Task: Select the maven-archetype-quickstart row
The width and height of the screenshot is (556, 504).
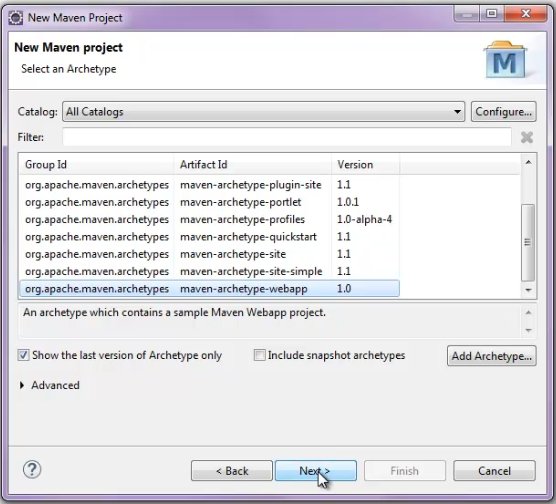Action: (210, 237)
